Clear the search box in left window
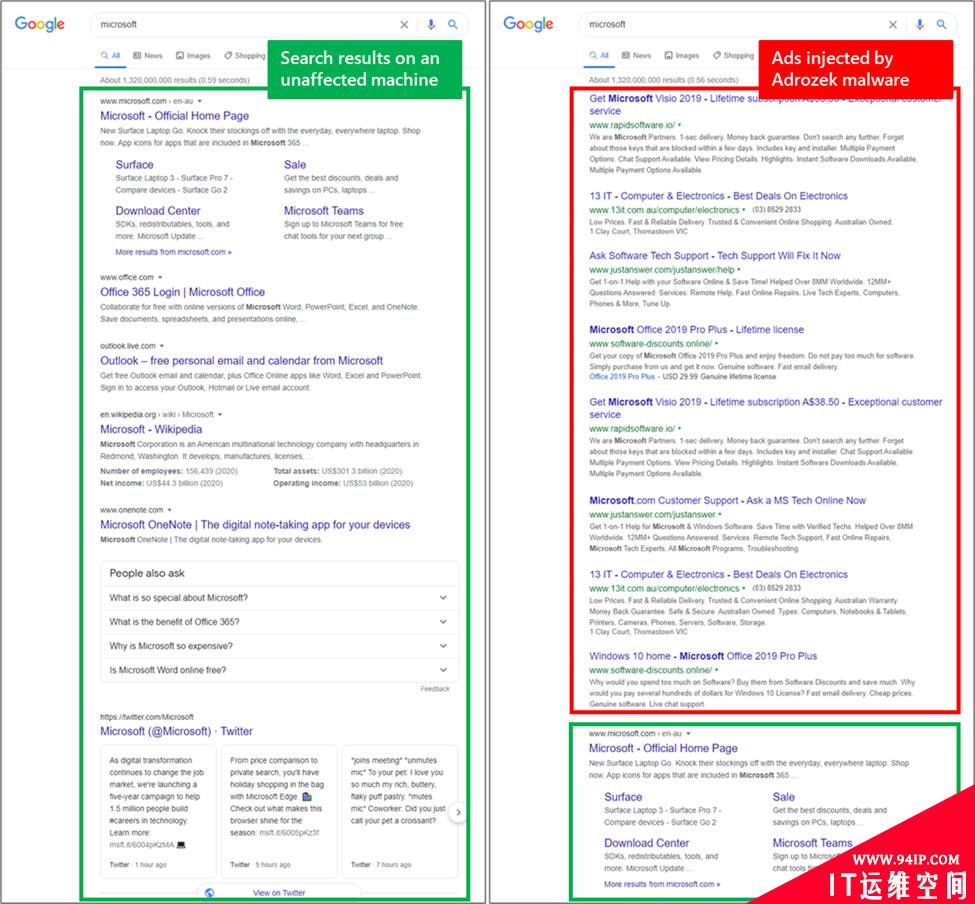 pyautogui.click(x=404, y=24)
